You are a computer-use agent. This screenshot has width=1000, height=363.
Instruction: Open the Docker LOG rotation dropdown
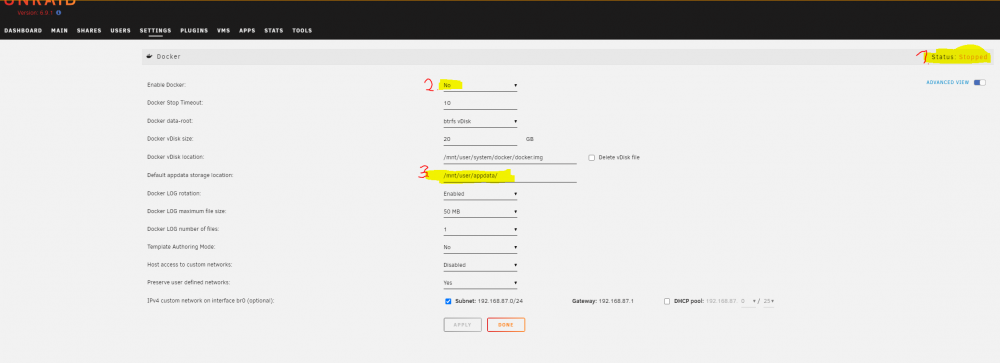tap(480, 193)
